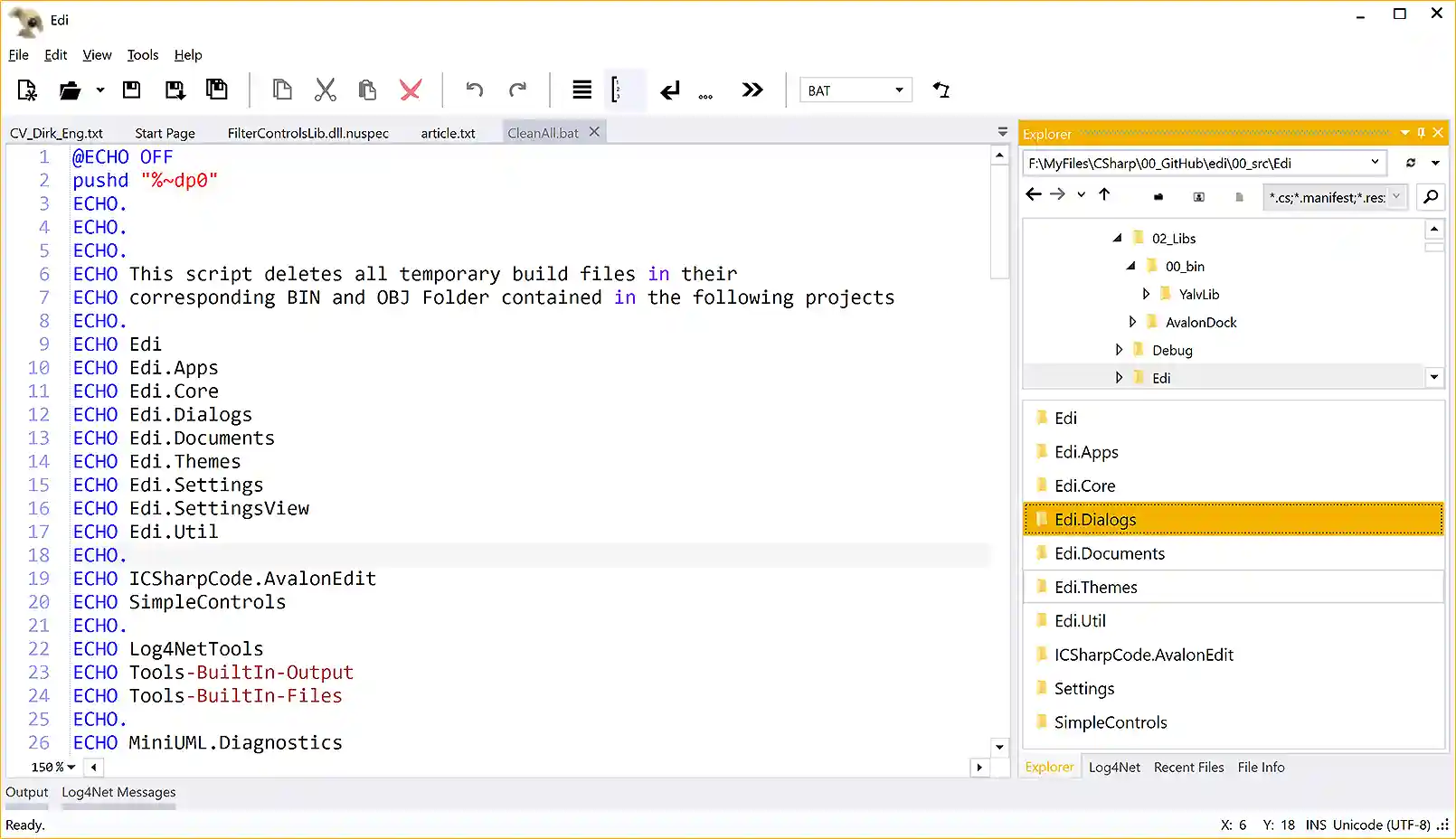Toggle whitespace visibility with the dots icon
This screenshot has width=1456, height=839.
tap(705, 90)
